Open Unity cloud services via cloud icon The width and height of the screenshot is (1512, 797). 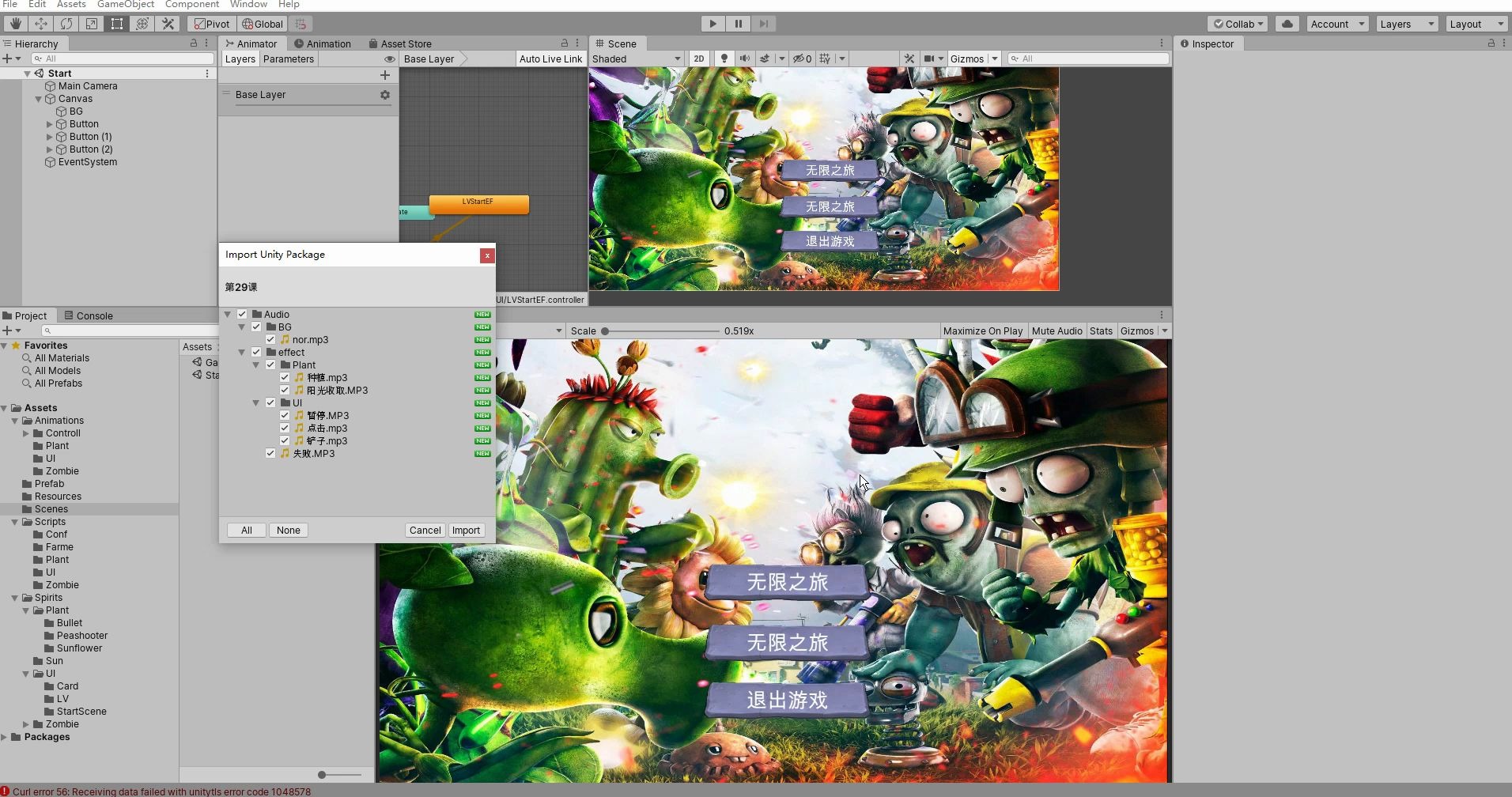click(1287, 23)
